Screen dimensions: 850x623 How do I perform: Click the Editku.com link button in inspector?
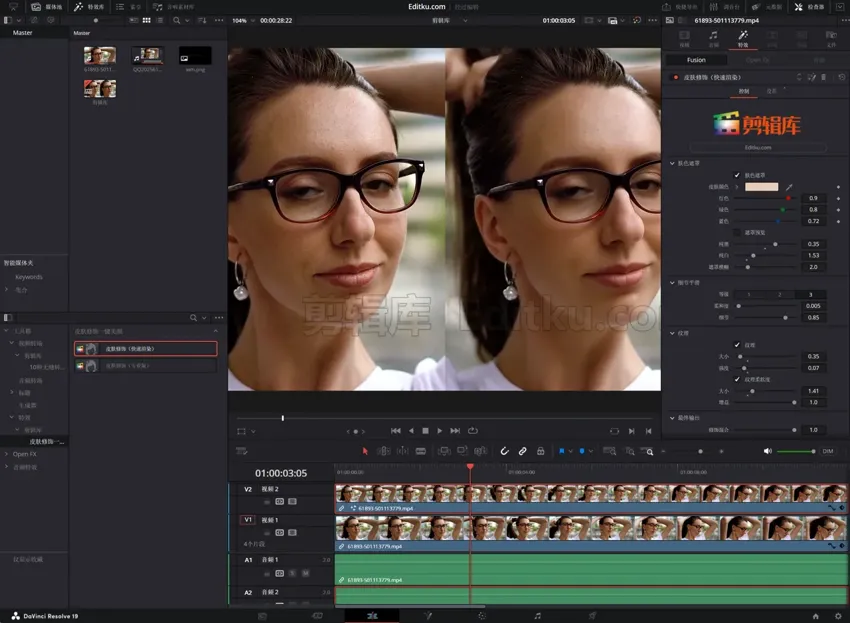tap(758, 147)
